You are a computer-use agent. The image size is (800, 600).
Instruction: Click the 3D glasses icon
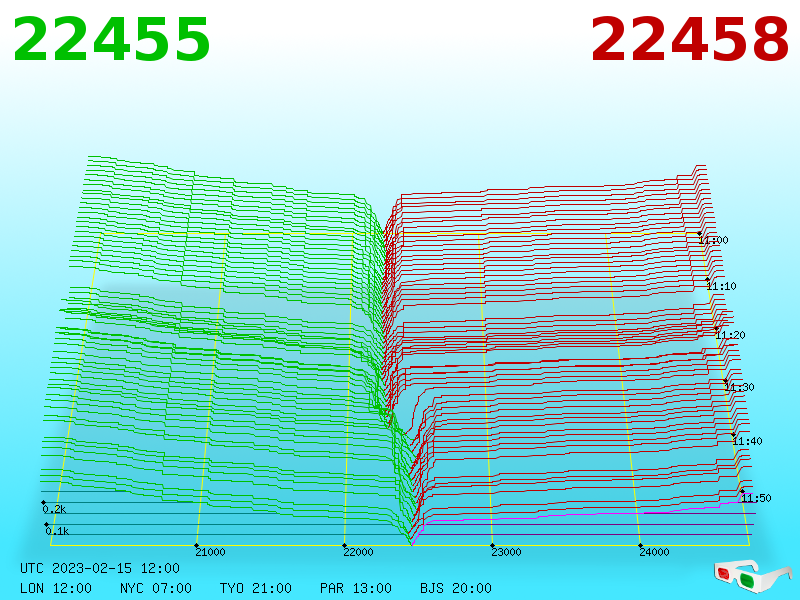click(x=751, y=576)
